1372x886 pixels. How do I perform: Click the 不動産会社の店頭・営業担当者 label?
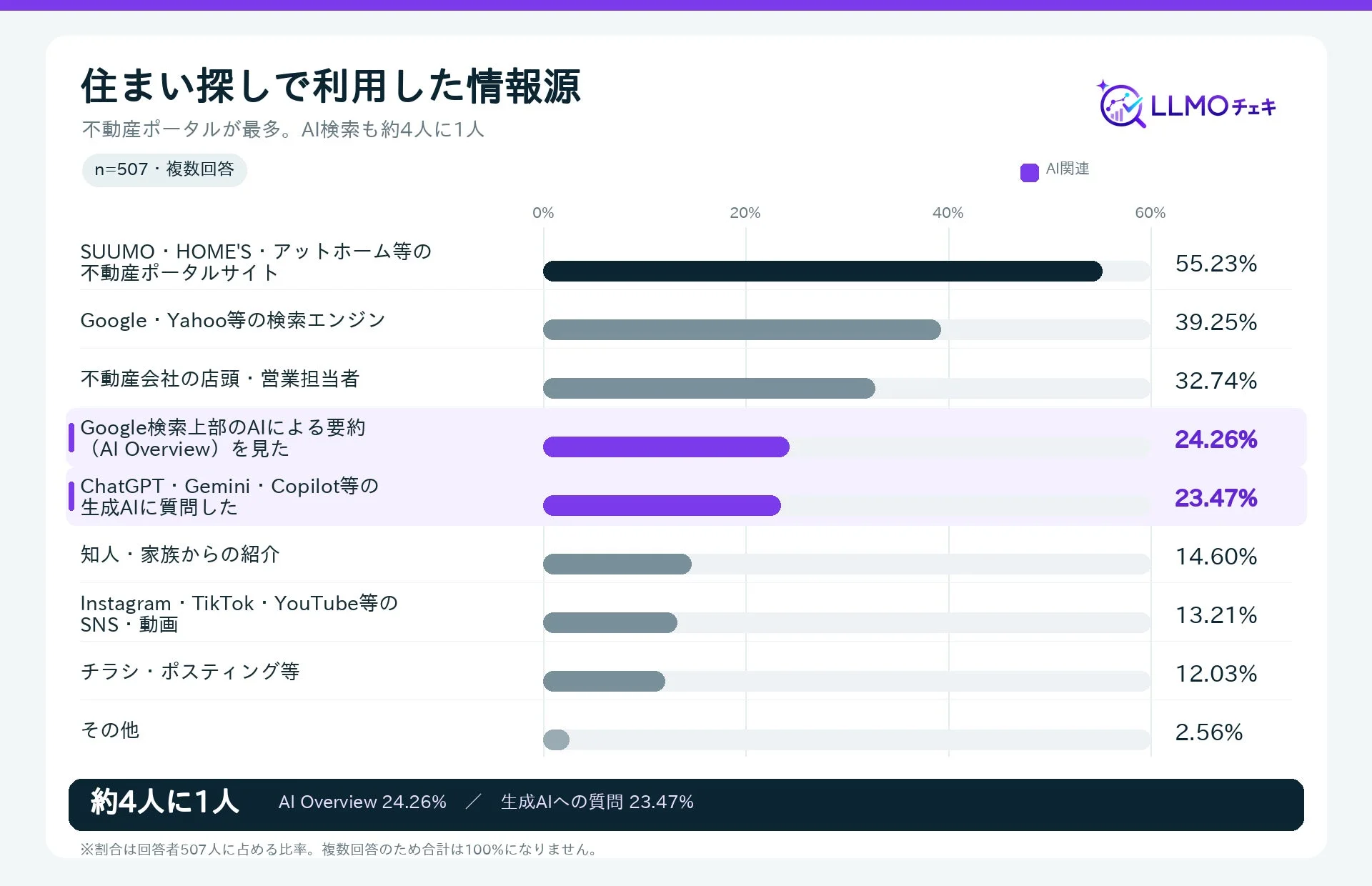click(x=220, y=379)
